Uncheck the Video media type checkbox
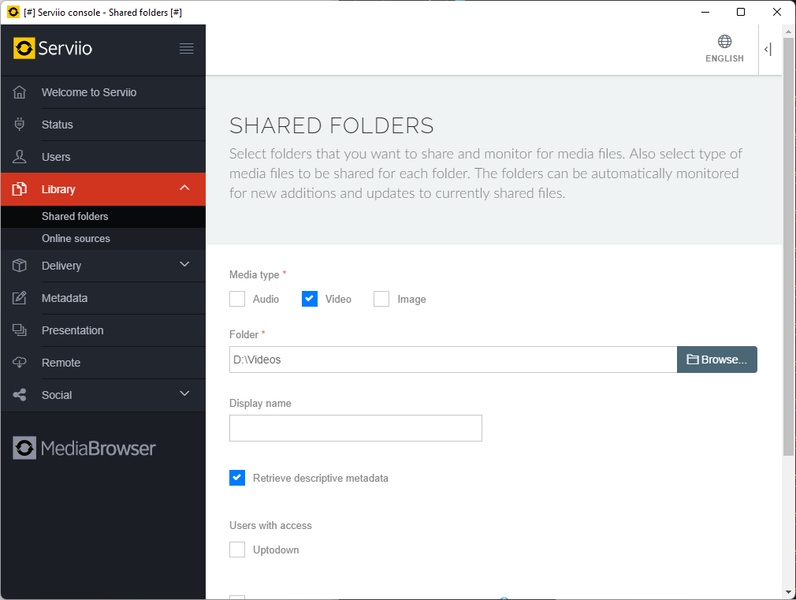Screen dimensions: 796x600 [x=309, y=299]
